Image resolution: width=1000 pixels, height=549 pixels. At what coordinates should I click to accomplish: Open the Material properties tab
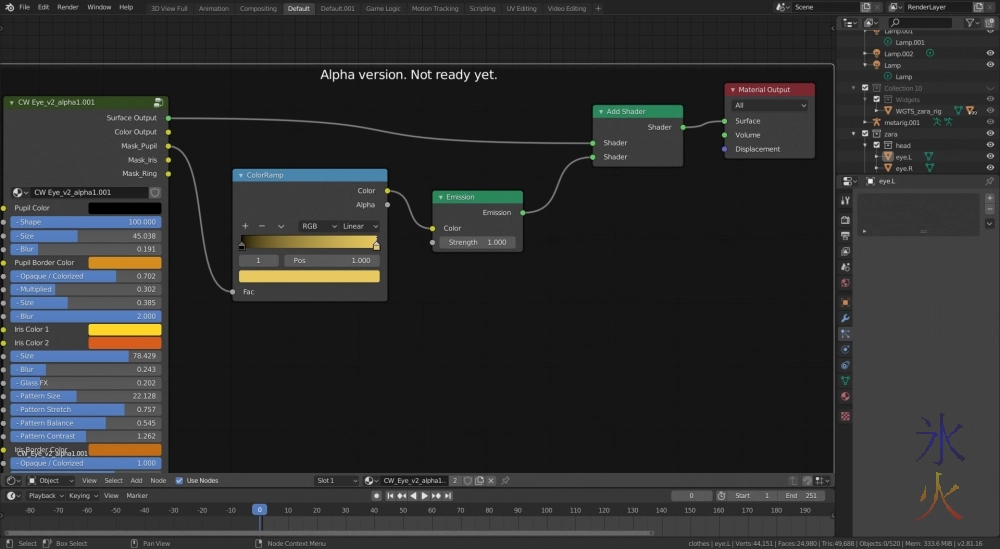(x=845, y=396)
